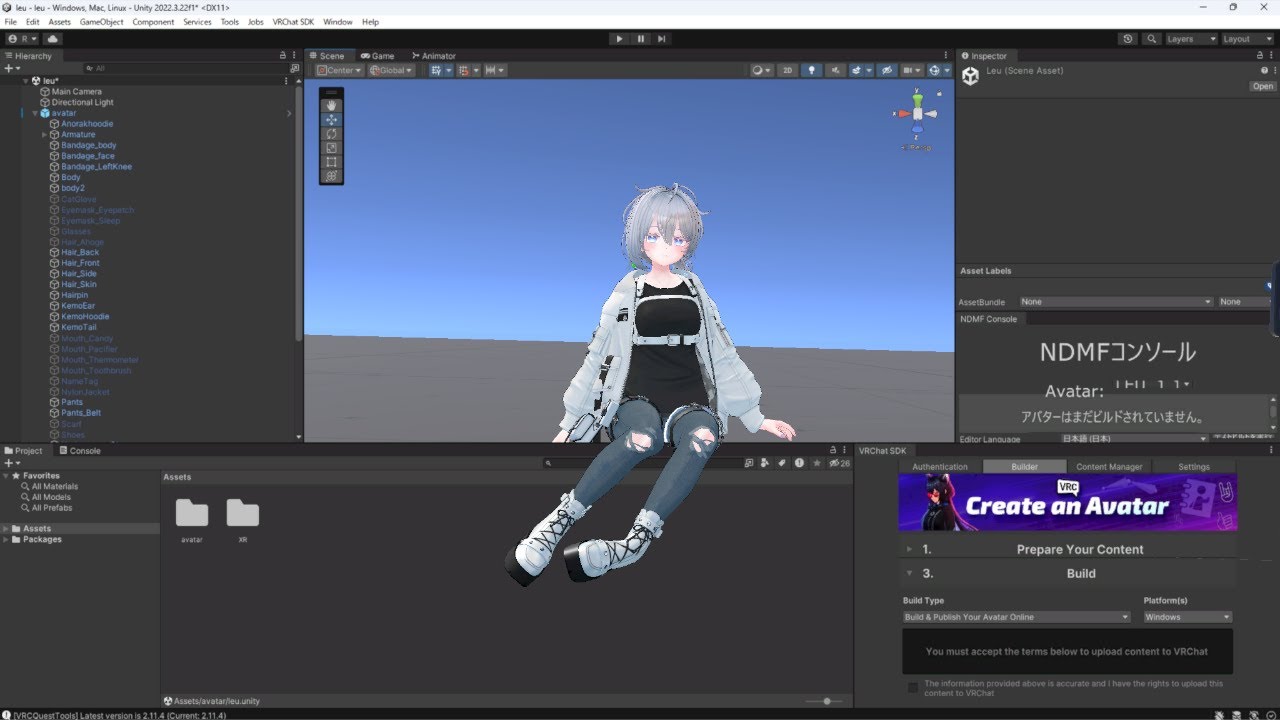Switch to the Console tab
This screenshot has height=720, width=1280.
[x=80, y=451]
